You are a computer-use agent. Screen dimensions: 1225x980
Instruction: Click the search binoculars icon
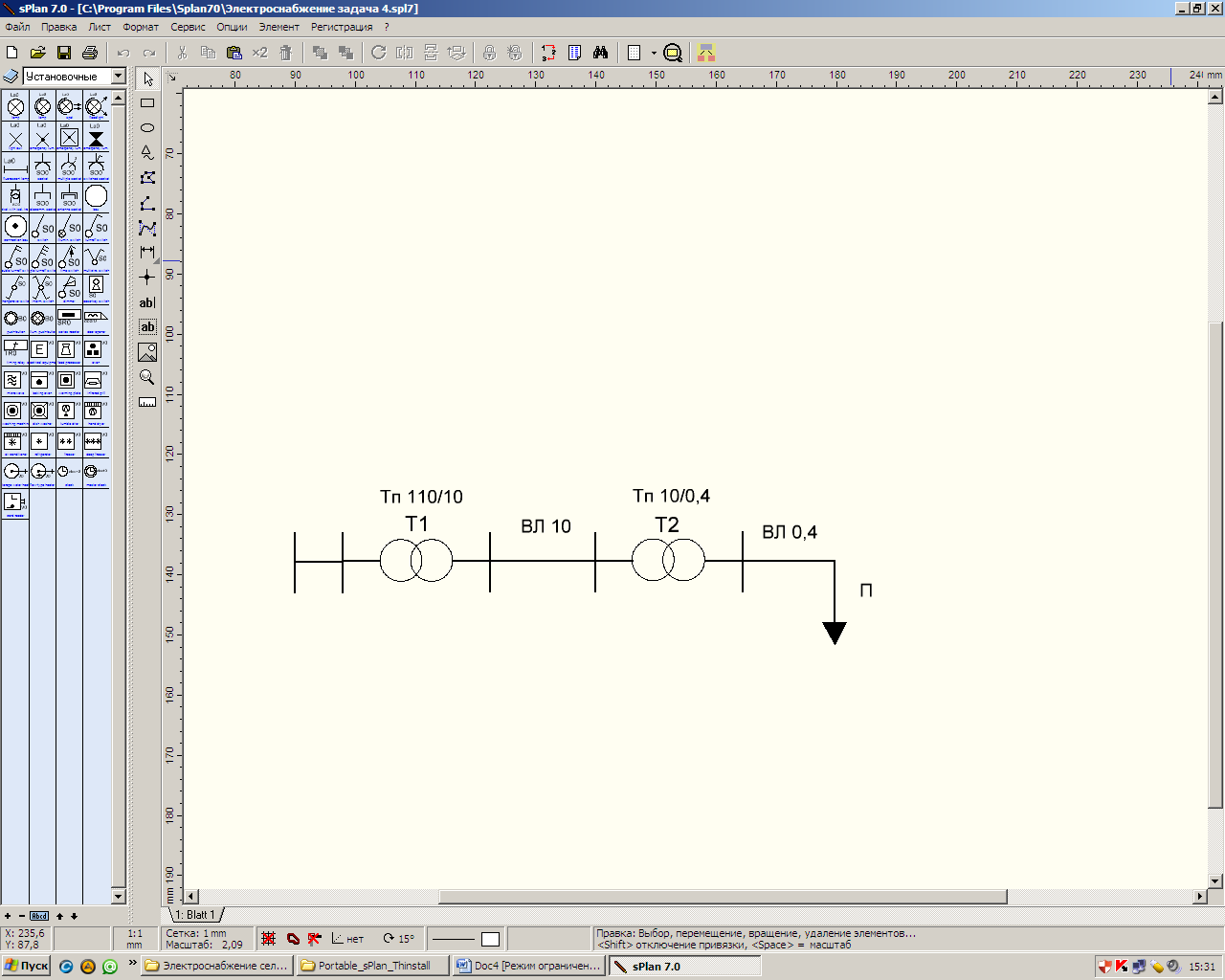(600, 53)
